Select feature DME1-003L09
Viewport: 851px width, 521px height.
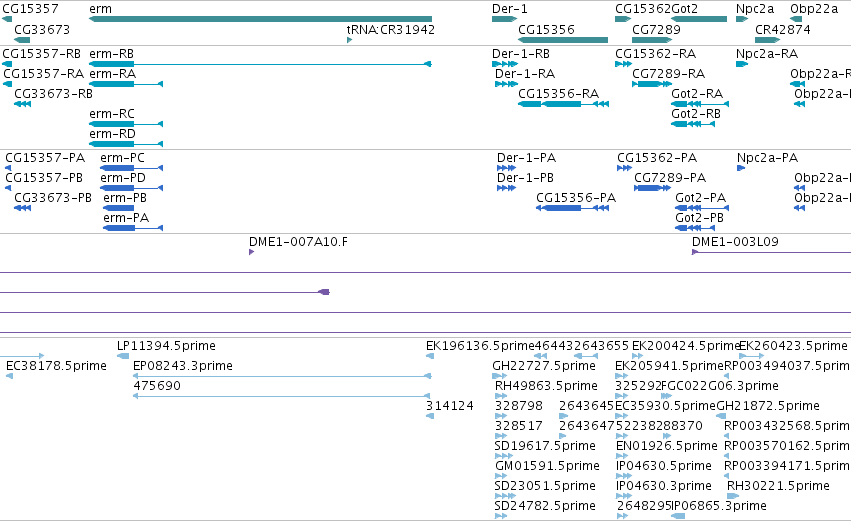735,242
